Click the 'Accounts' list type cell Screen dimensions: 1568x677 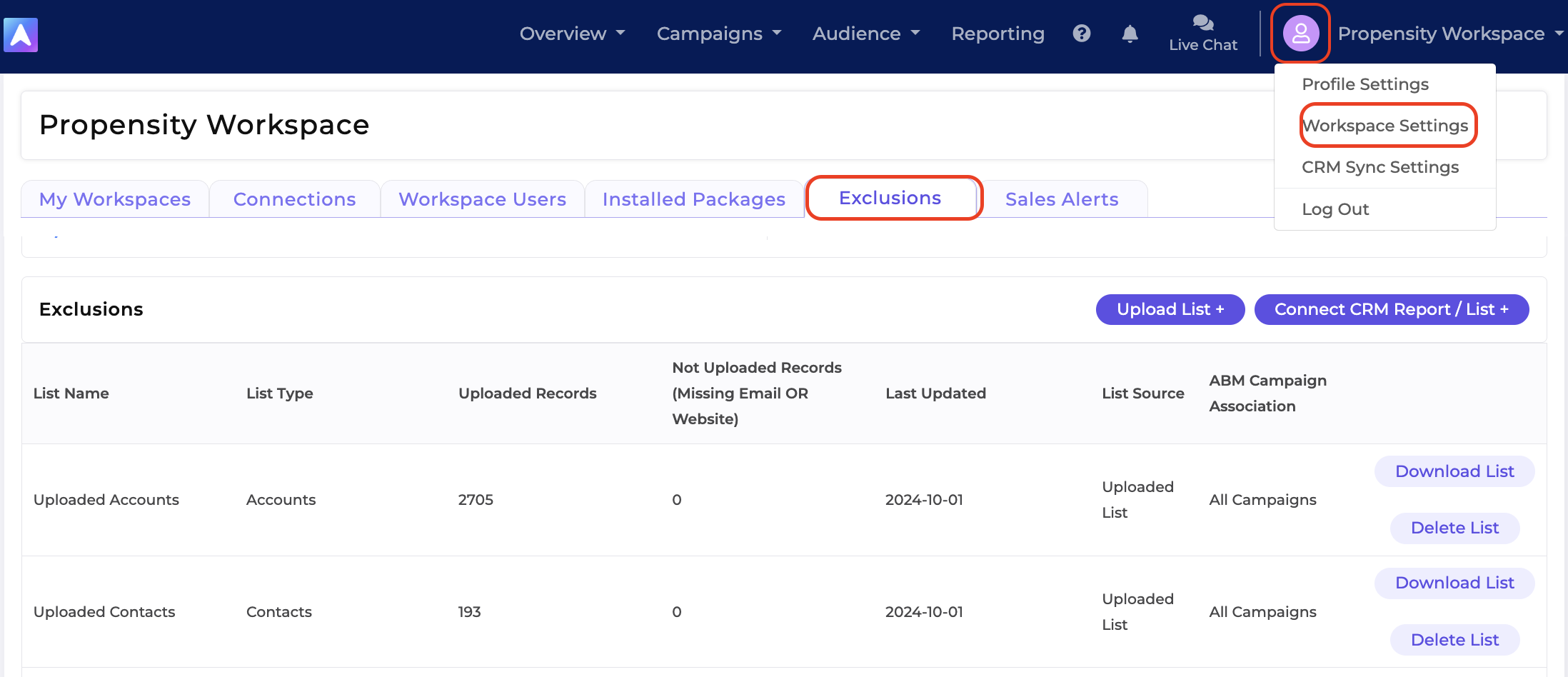281,500
